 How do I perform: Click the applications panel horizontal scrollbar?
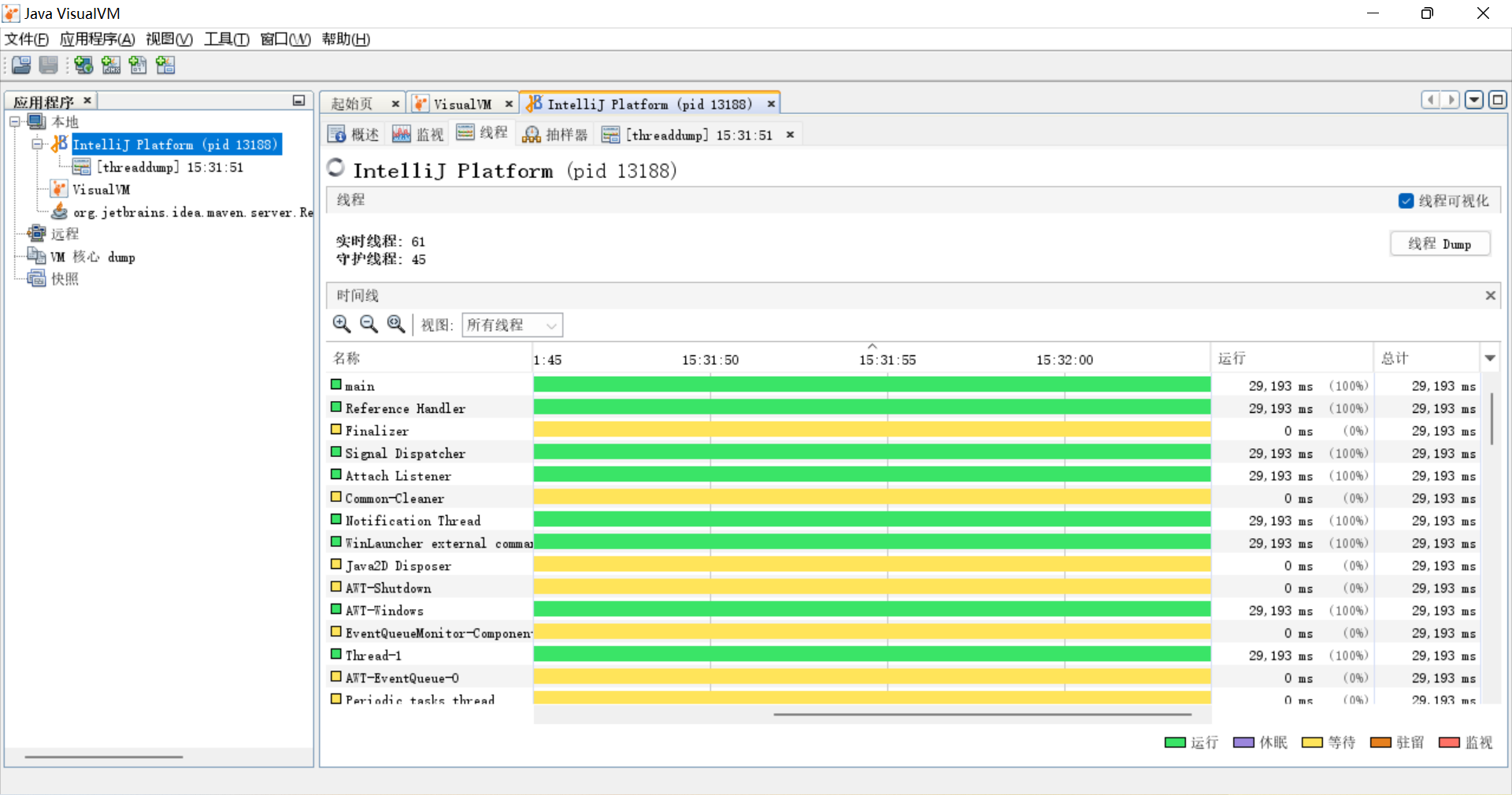click(104, 757)
